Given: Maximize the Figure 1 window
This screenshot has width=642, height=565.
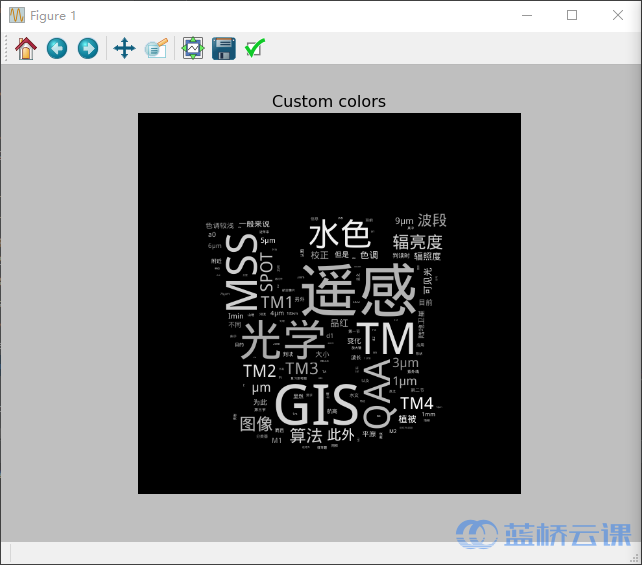Looking at the screenshot, I should (572, 15).
